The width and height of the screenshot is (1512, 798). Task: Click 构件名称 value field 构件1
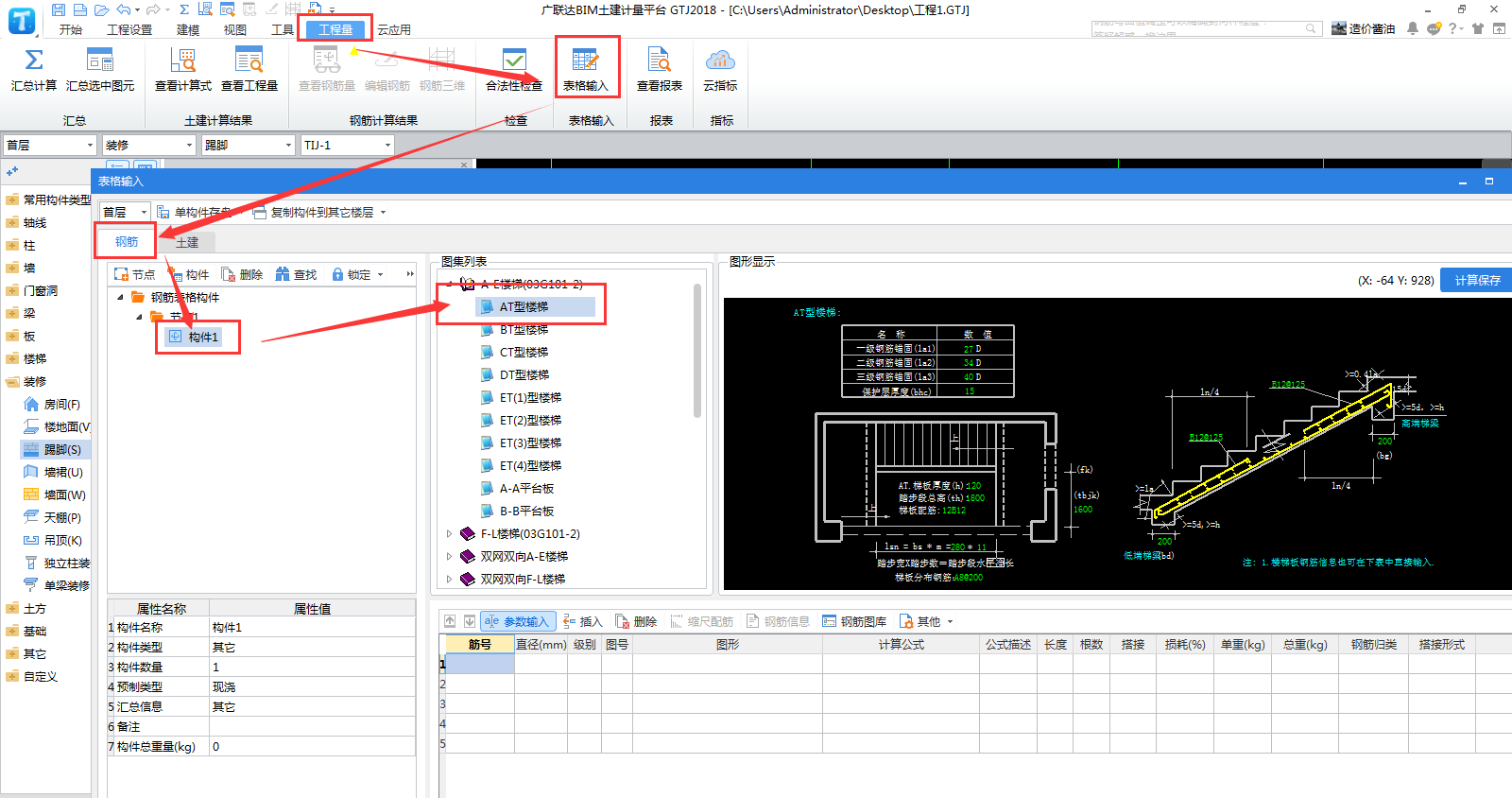click(x=312, y=627)
